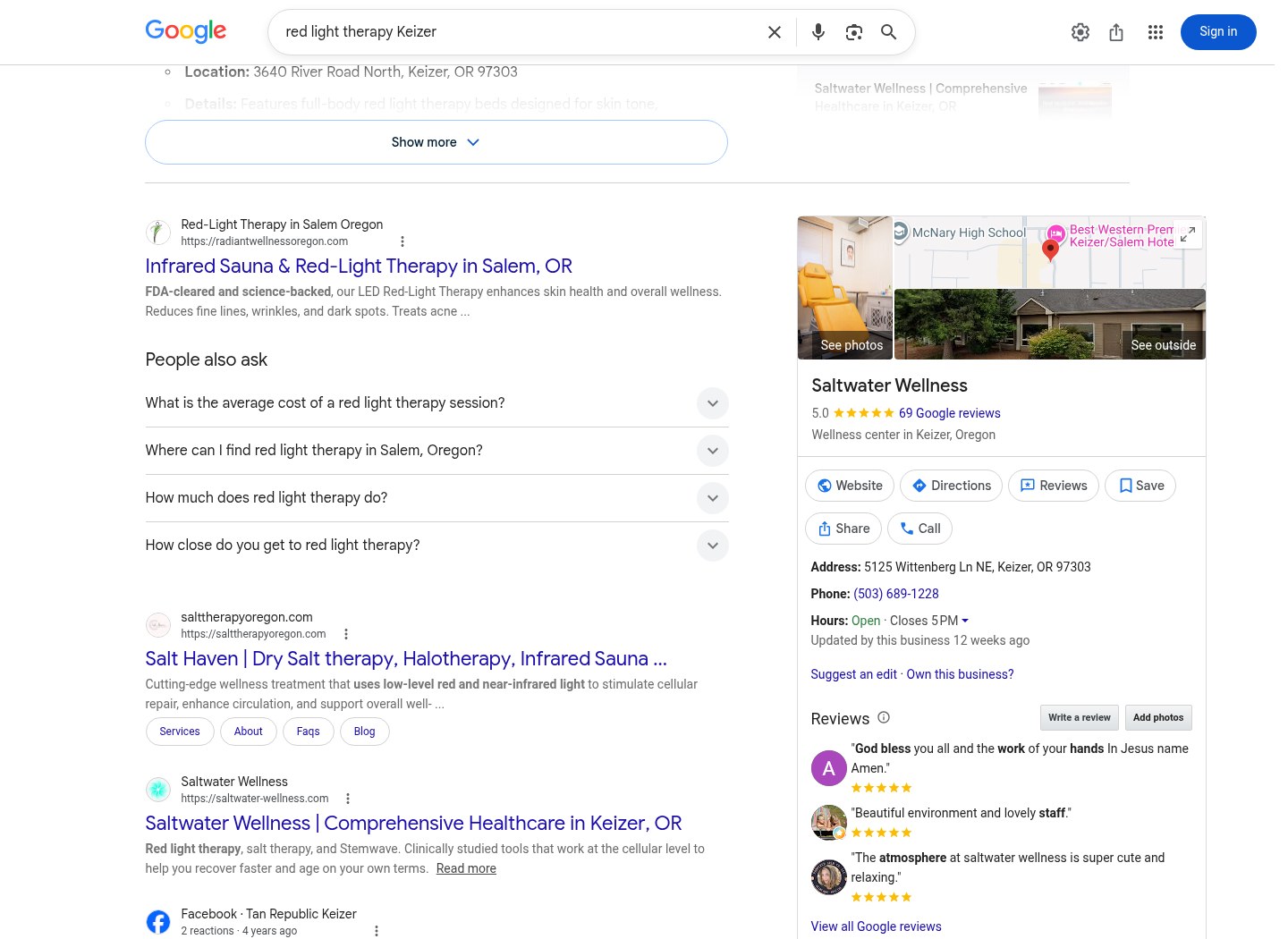
Task: Expand AI overview with Show more
Action: tap(436, 142)
